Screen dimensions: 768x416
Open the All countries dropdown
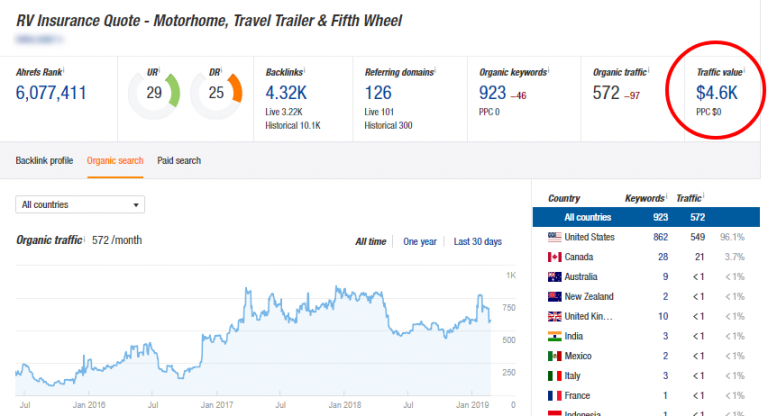point(81,205)
